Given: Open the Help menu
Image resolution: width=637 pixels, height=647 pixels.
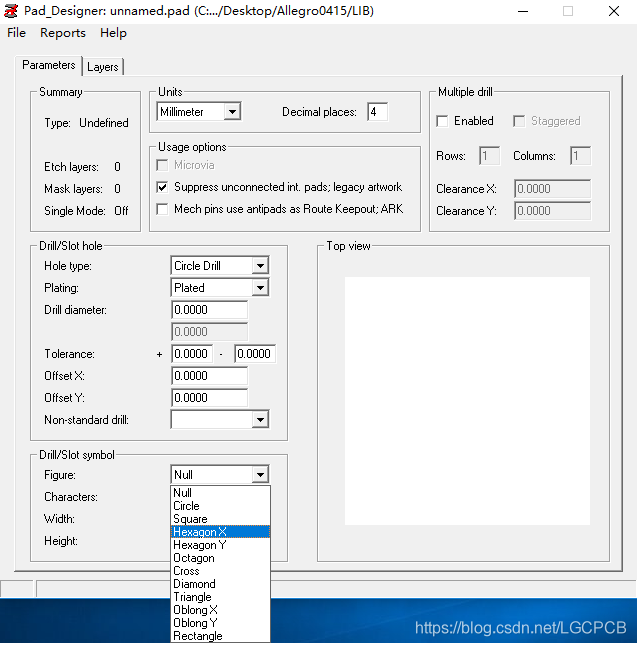Looking at the screenshot, I should (x=113, y=33).
